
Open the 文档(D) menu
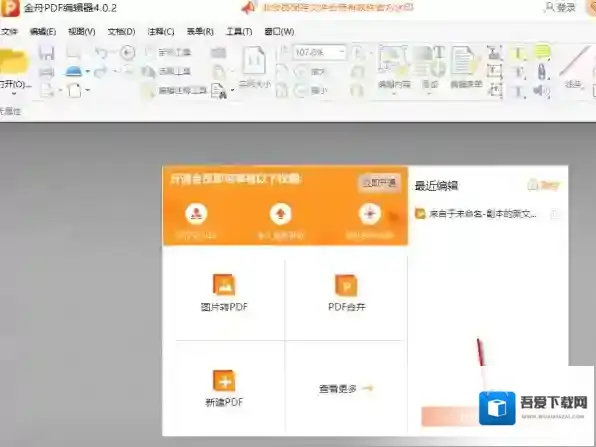coord(121,32)
